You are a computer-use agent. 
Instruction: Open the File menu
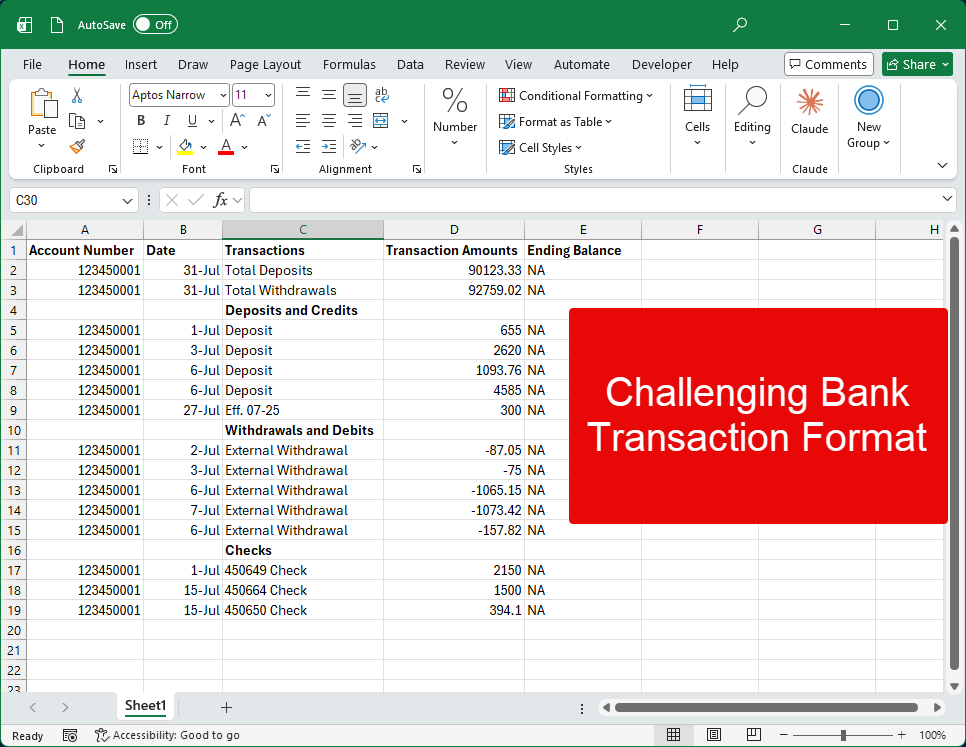(32, 65)
